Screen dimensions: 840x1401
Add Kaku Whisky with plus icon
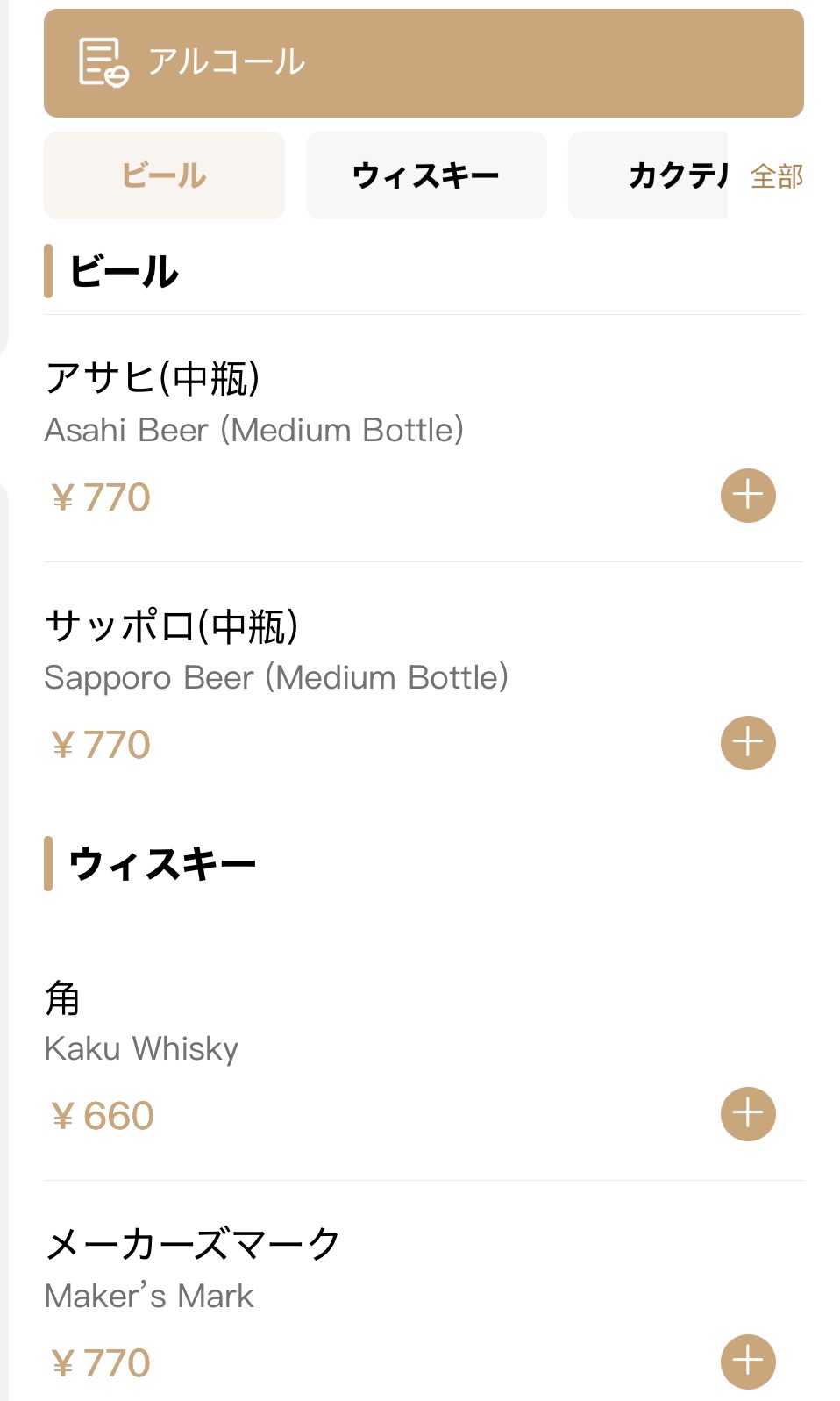click(x=748, y=1114)
